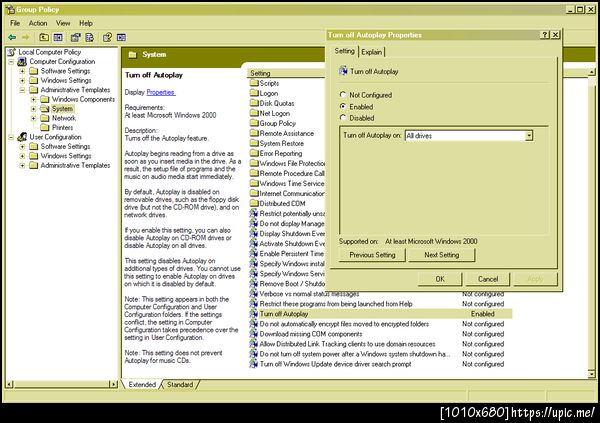Select Windows Settings under User Configuration

click(66, 156)
